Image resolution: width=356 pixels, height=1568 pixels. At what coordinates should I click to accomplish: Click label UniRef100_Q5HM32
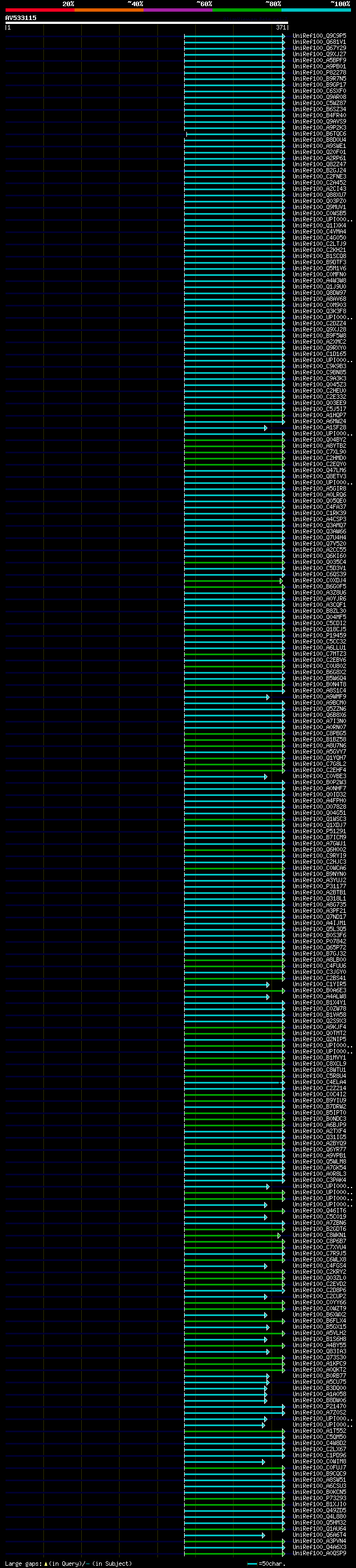[319, 1522]
